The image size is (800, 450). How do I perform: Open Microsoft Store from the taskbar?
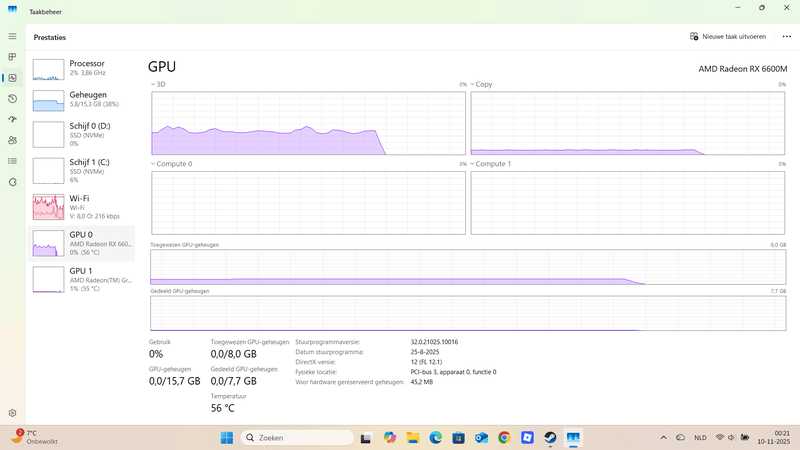pyautogui.click(x=458, y=438)
